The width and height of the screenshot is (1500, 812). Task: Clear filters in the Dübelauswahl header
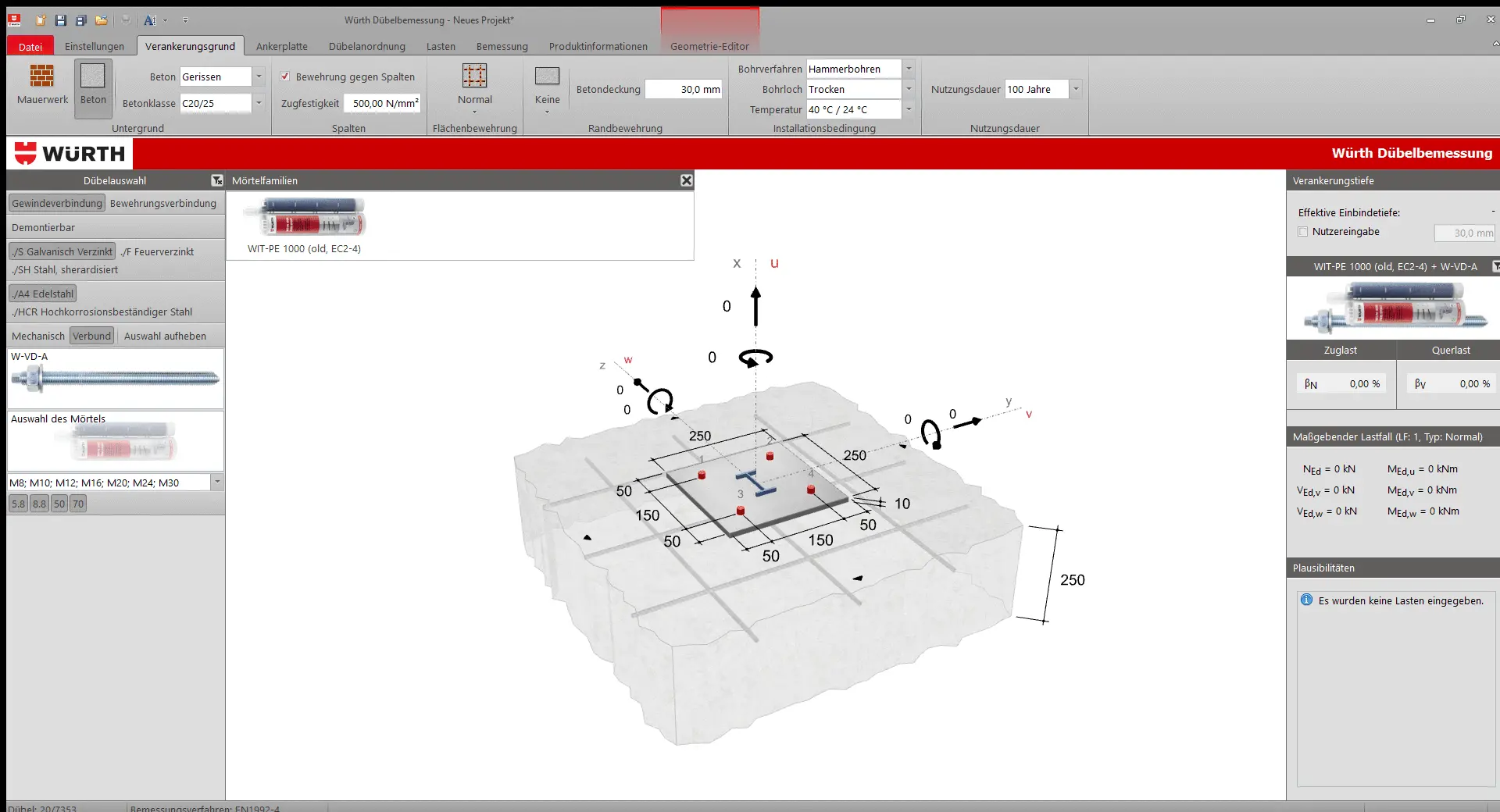[217, 180]
